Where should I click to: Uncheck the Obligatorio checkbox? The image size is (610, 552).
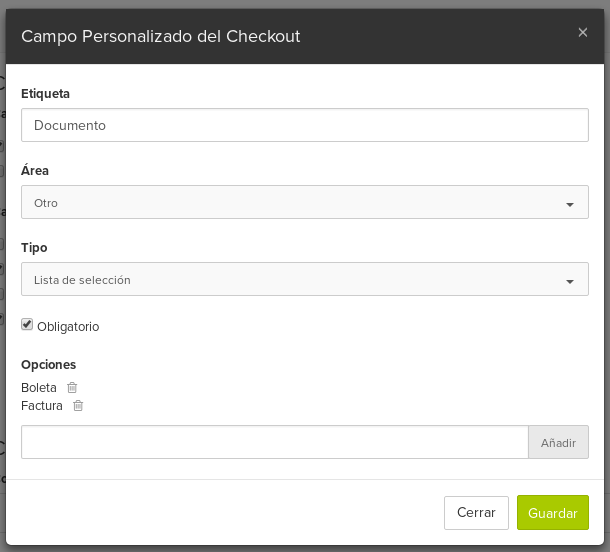pyautogui.click(x=27, y=324)
